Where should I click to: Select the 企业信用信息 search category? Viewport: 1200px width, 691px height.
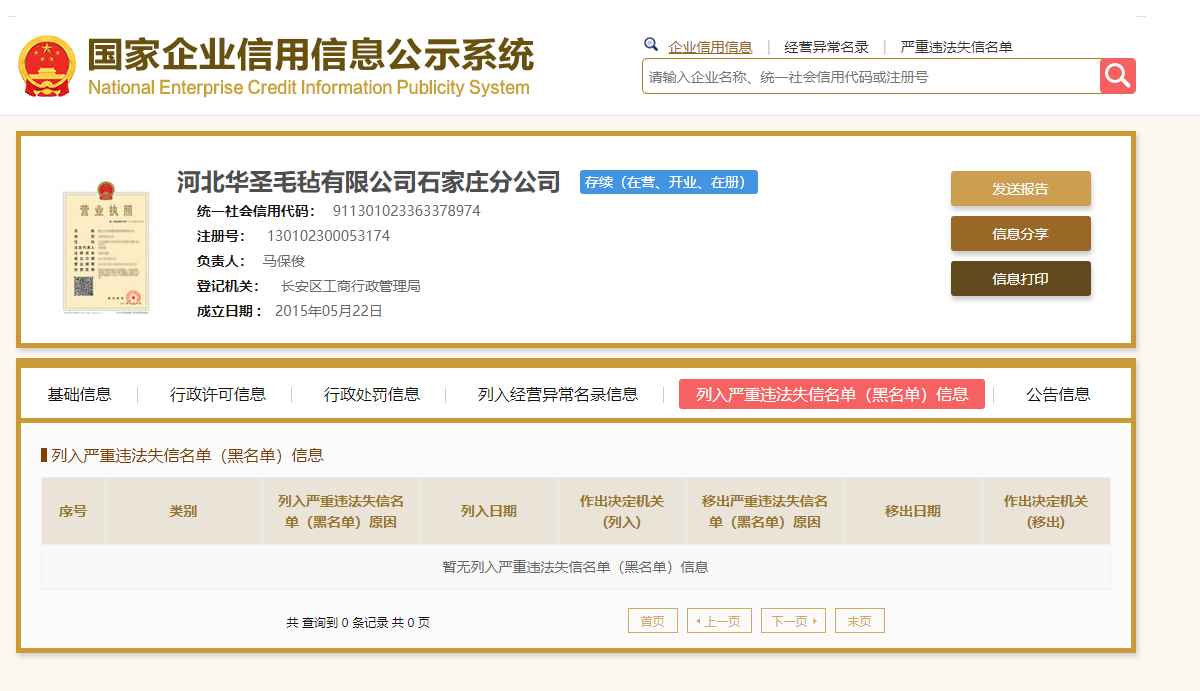(x=710, y=47)
